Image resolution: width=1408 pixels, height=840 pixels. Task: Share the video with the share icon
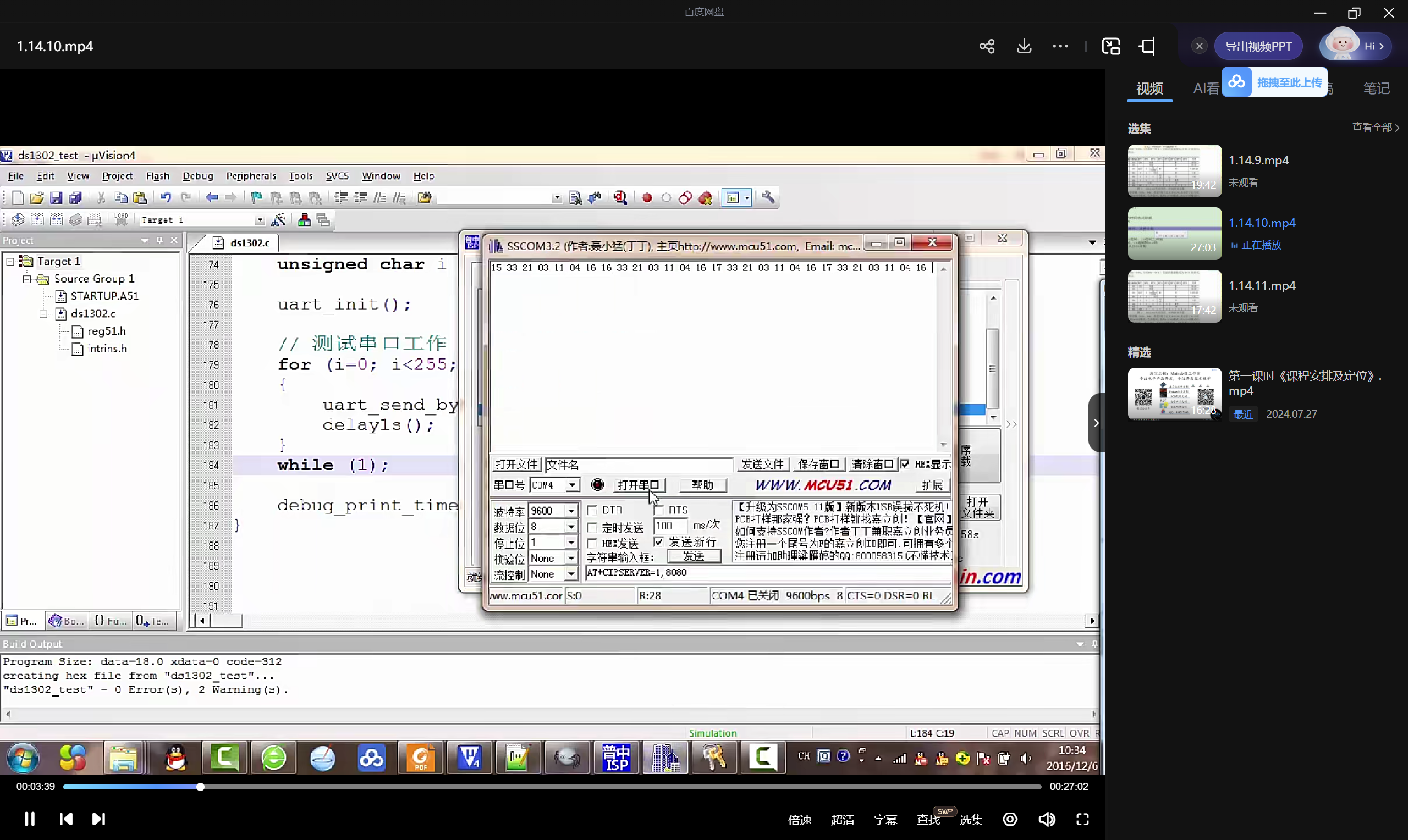coord(987,46)
